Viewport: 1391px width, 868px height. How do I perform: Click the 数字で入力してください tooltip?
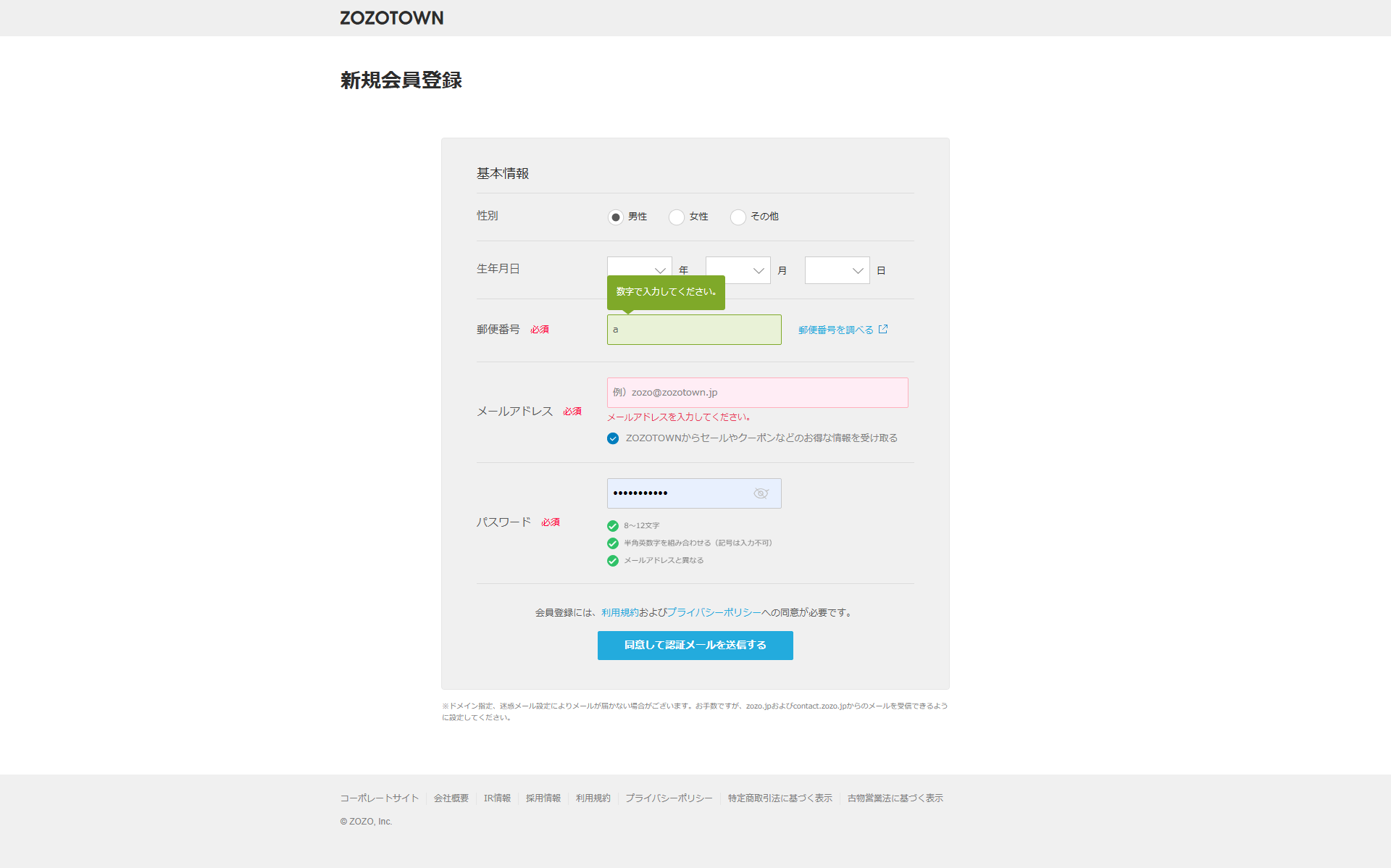pos(666,292)
